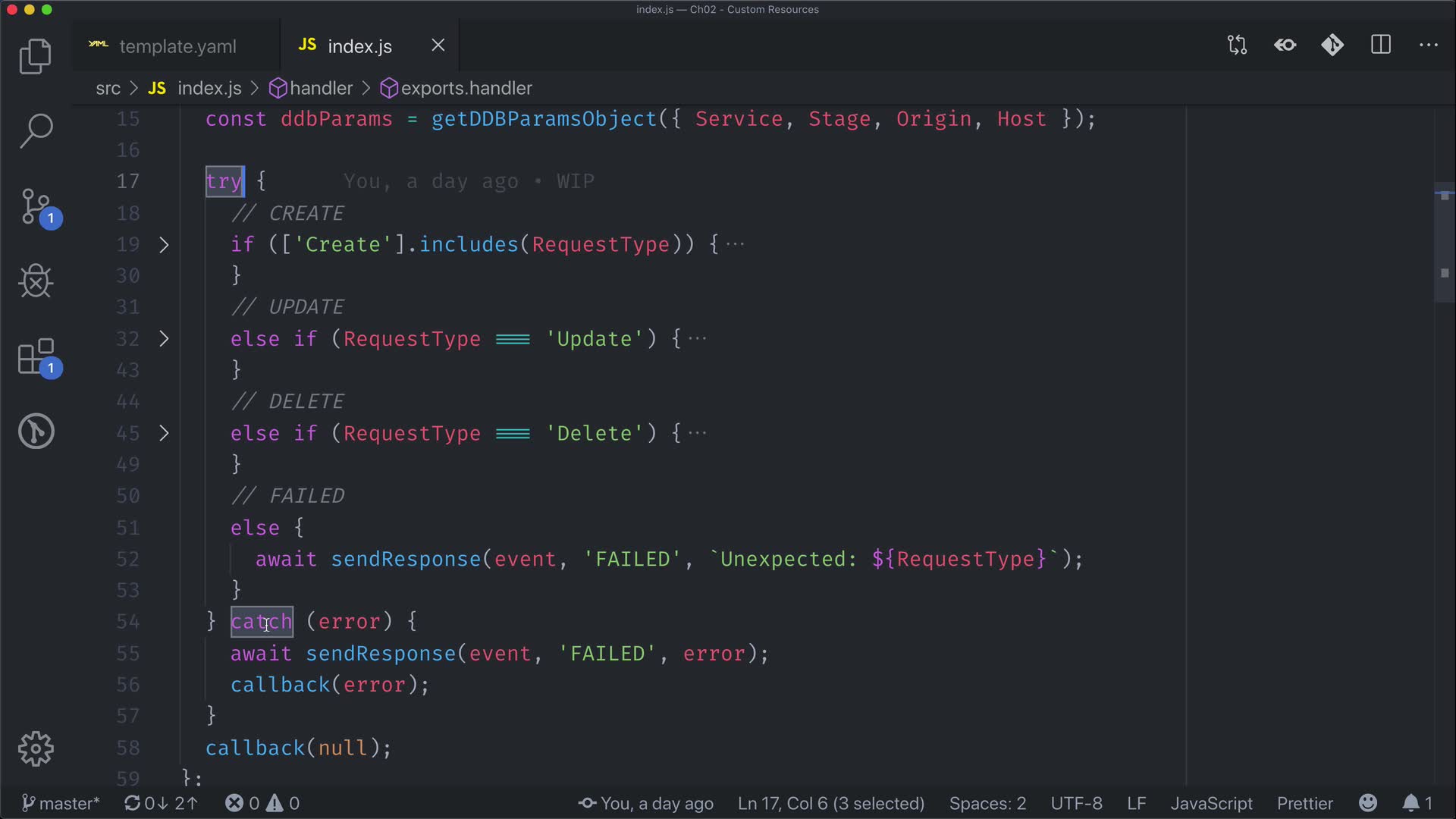Split the editor to the right
Viewport: 1456px width, 819px height.
pos(1380,45)
